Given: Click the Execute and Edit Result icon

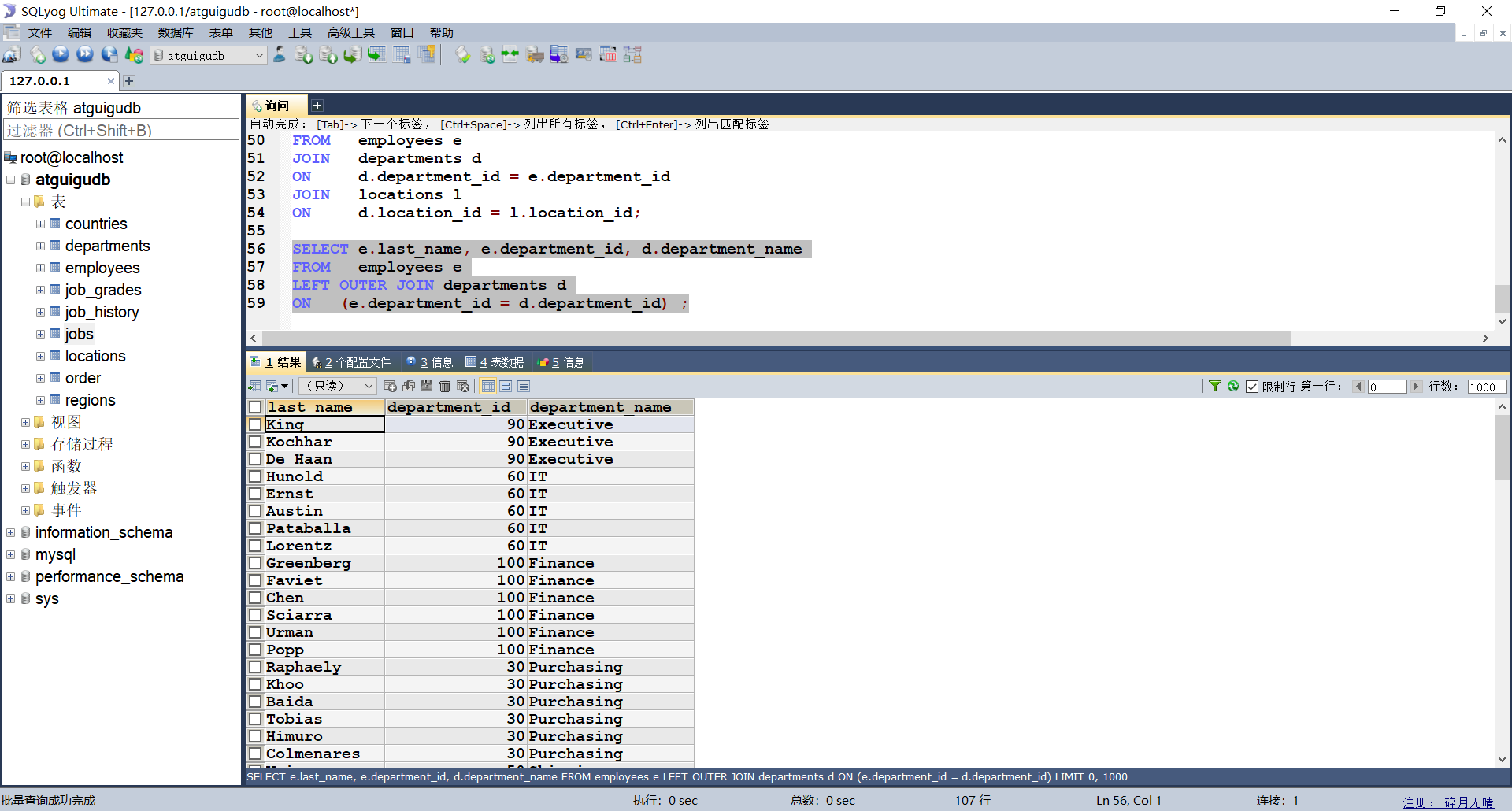Looking at the screenshot, I should [109, 55].
